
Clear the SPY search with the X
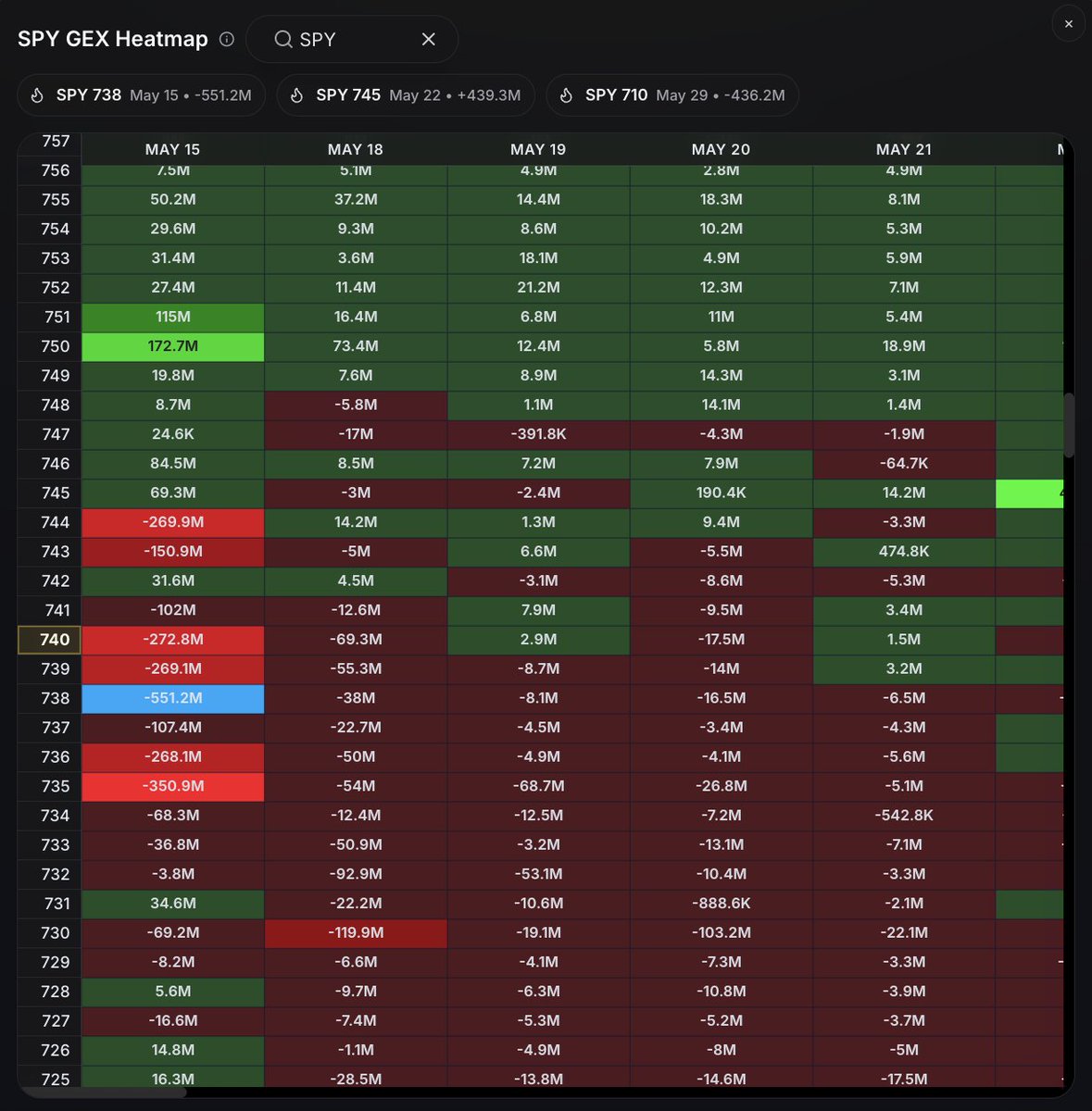[428, 39]
